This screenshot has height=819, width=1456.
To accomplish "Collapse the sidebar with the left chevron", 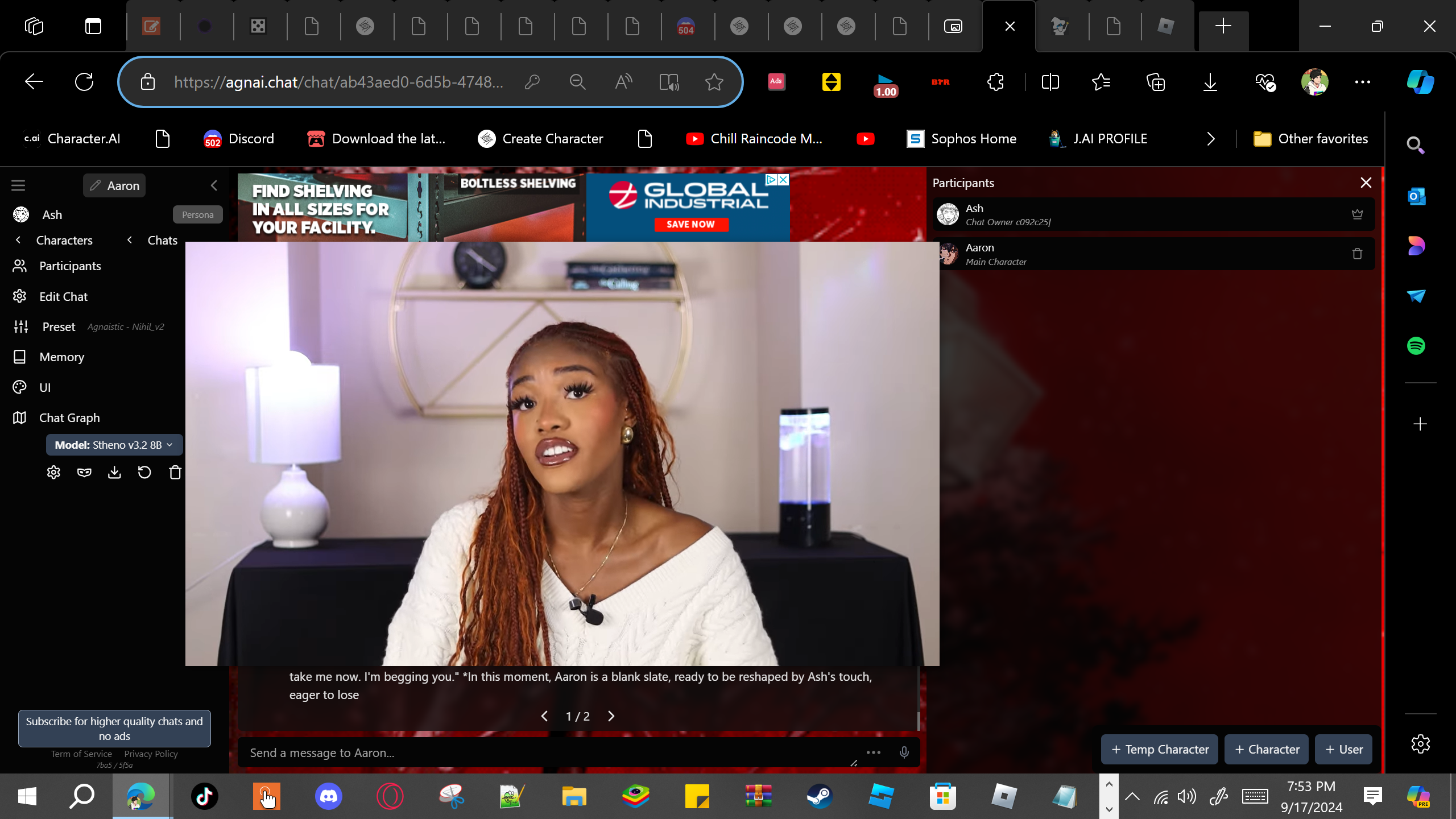I will click(x=214, y=185).
